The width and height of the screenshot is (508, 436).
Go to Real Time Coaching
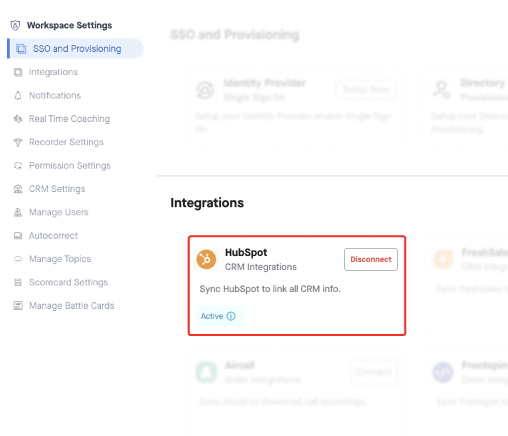tap(69, 119)
